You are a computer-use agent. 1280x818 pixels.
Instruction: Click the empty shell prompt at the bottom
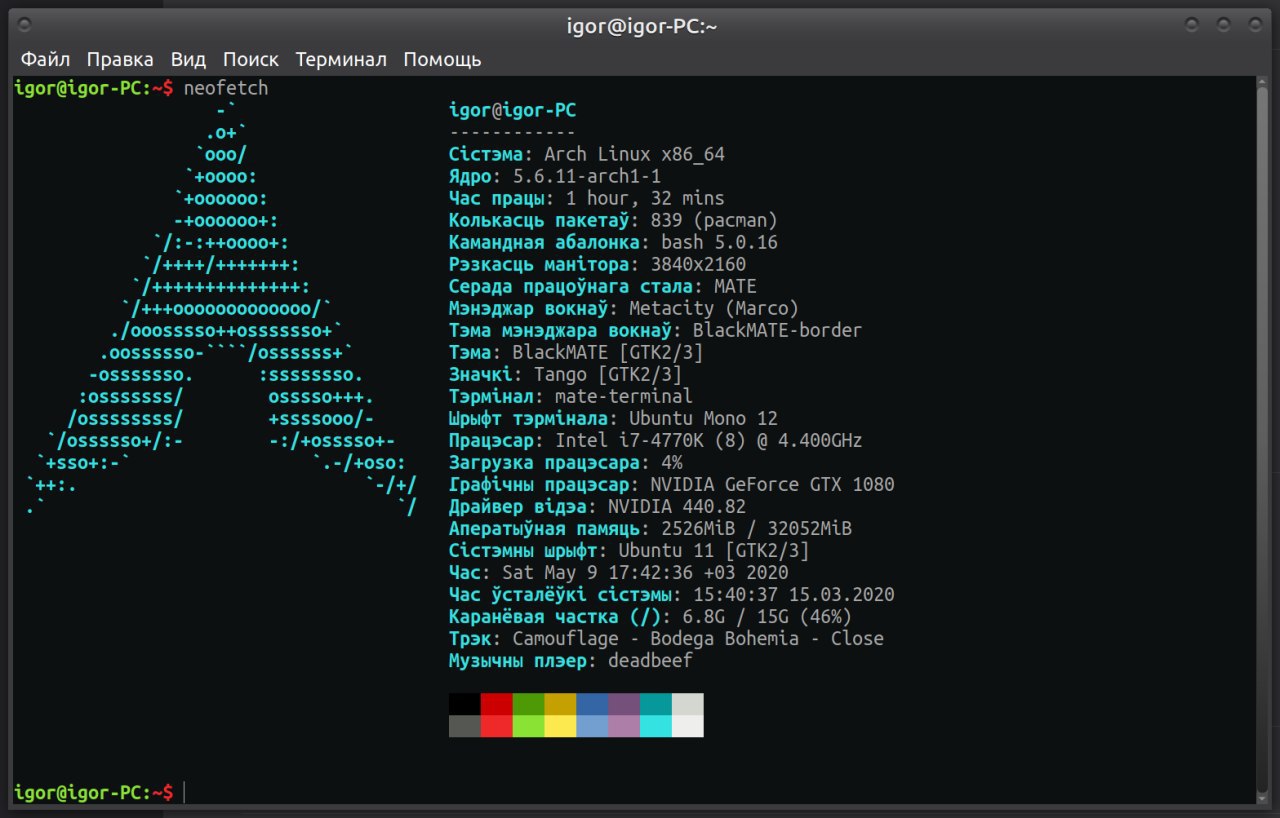tap(100, 792)
